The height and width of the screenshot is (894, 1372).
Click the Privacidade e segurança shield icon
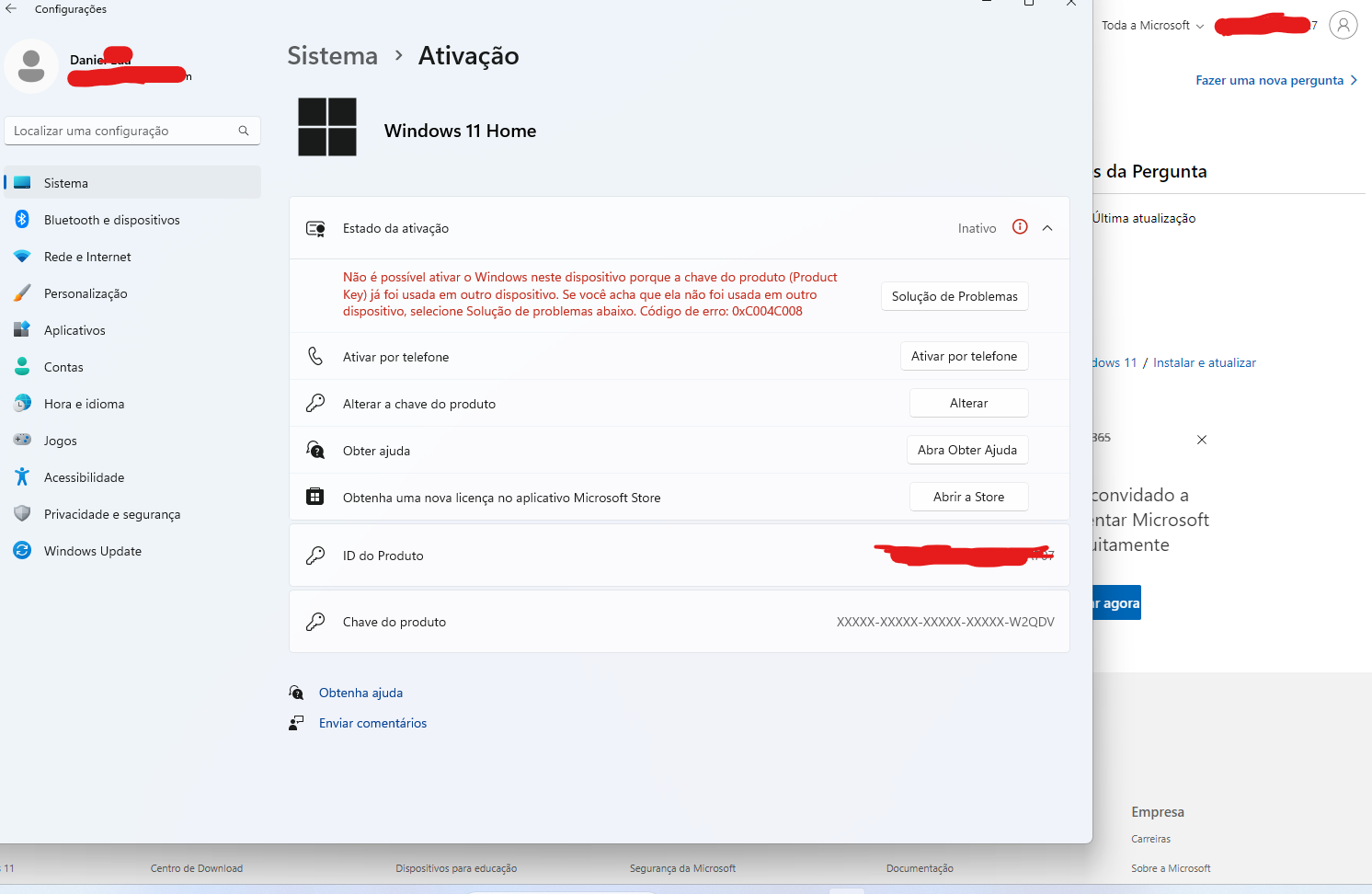pos(22,513)
